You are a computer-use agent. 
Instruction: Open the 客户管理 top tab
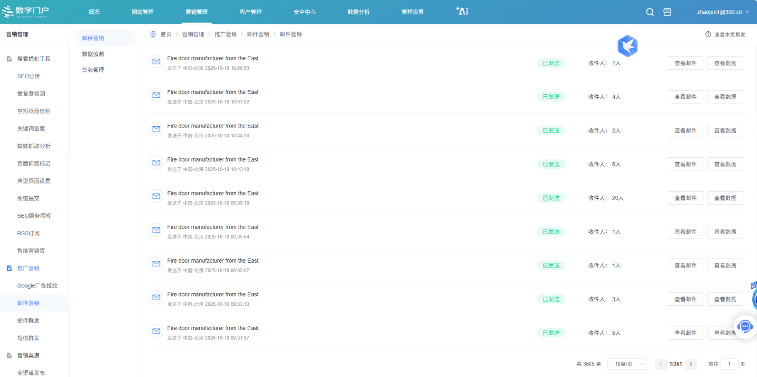point(251,12)
